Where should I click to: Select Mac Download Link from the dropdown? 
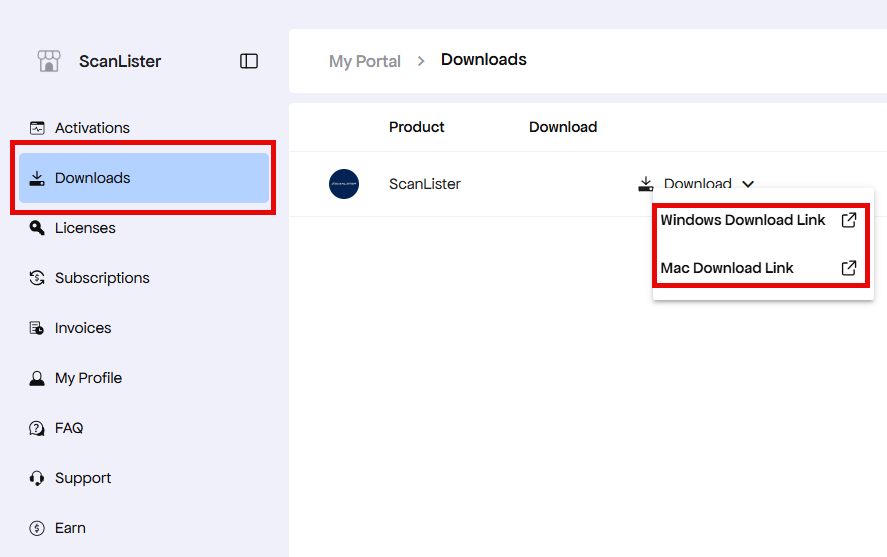tap(727, 268)
